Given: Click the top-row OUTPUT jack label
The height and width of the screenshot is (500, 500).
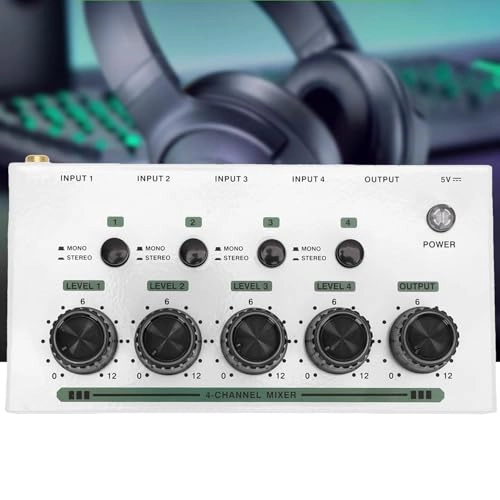Looking at the screenshot, I should point(382,179).
